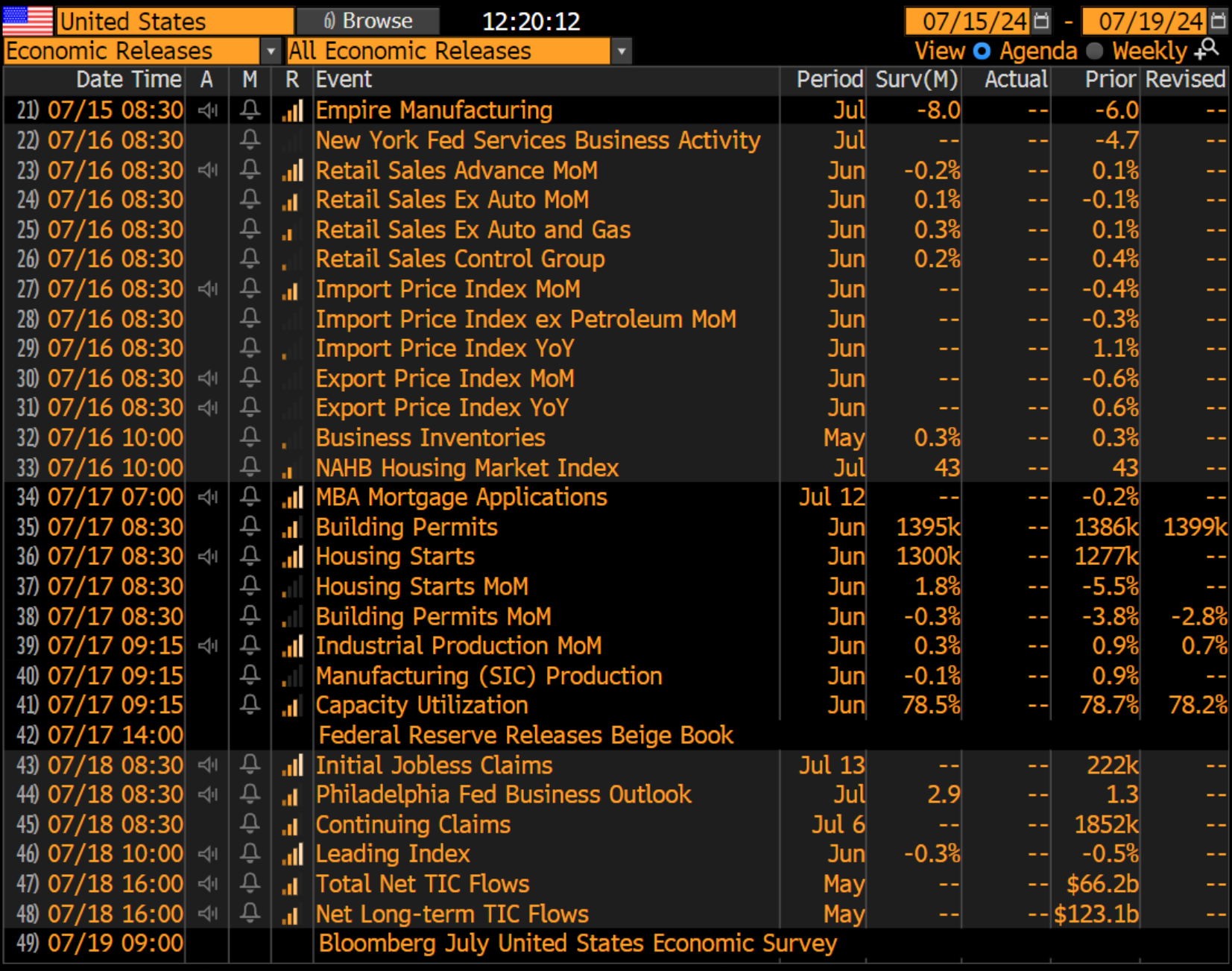Click the speaker icon for Retail Sales Advance MoM
1232x971 pixels.
point(208,171)
